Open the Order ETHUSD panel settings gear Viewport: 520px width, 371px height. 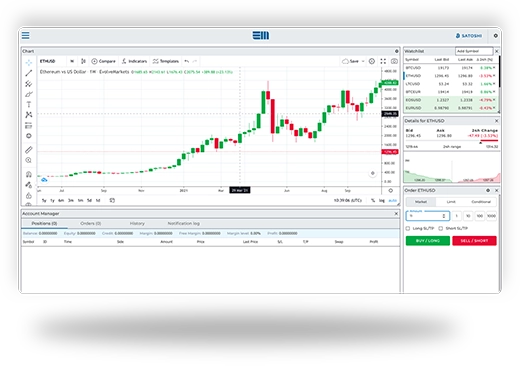click(488, 190)
